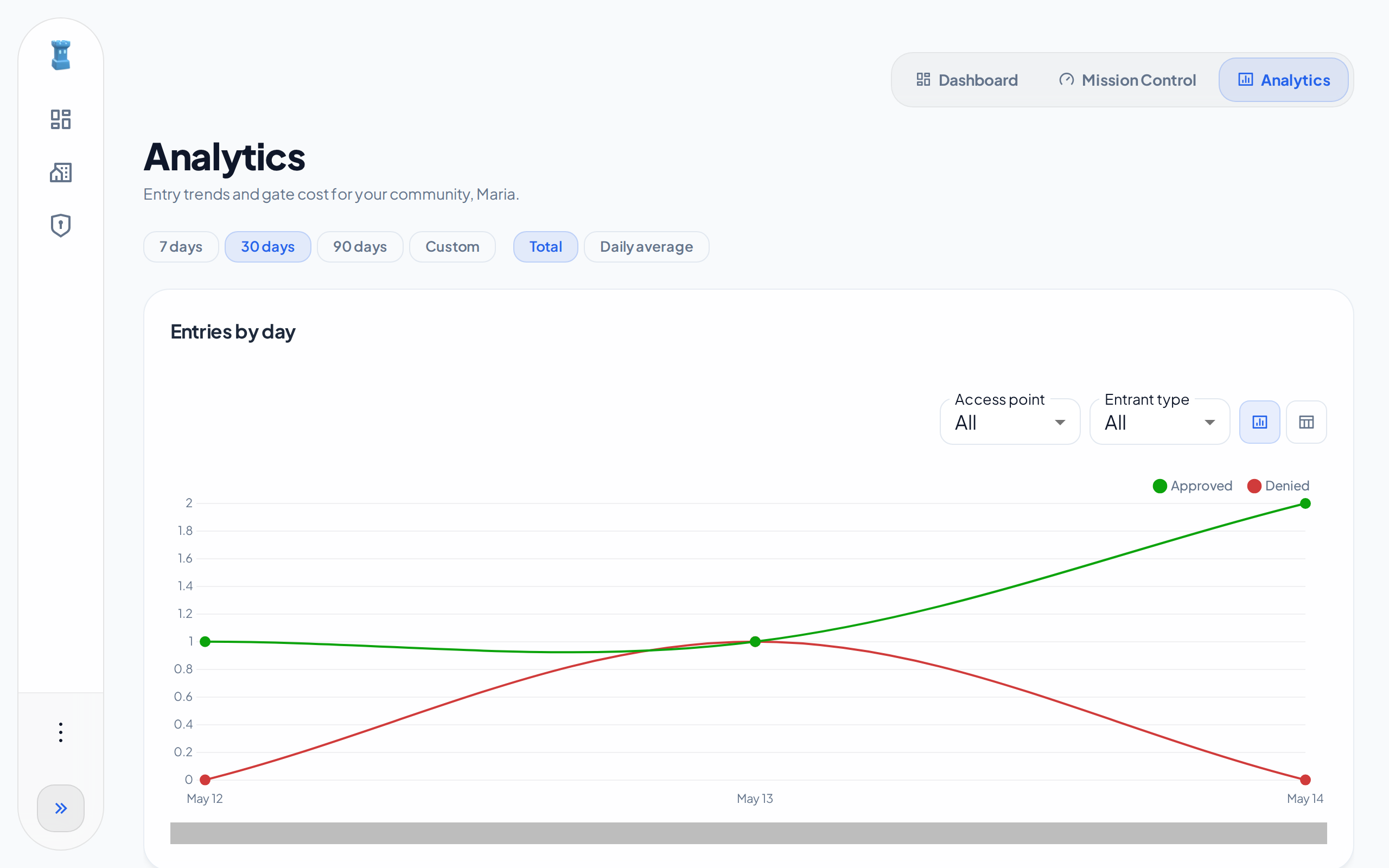Screen dimensions: 1389x868
Task: Select the Analytics tab
Action: (x=1283, y=80)
